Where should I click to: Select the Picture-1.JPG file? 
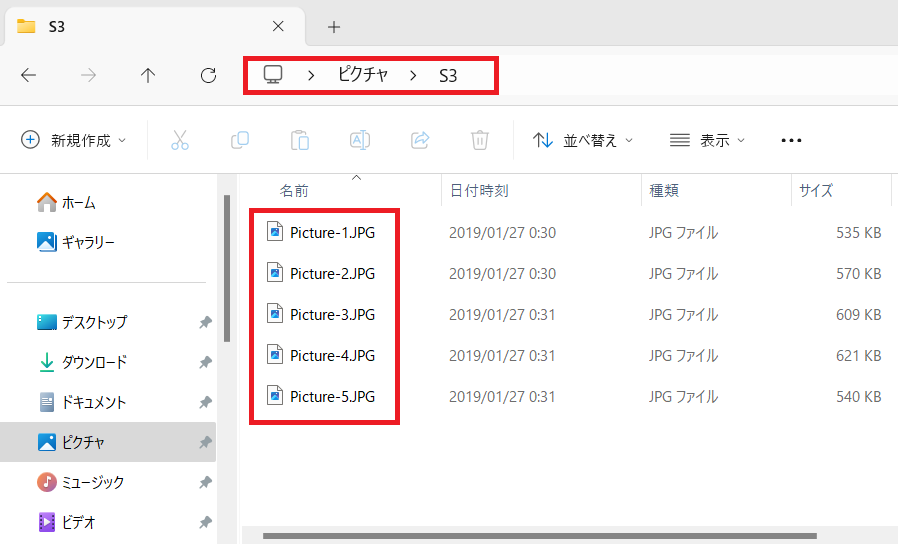(x=332, y=233)
